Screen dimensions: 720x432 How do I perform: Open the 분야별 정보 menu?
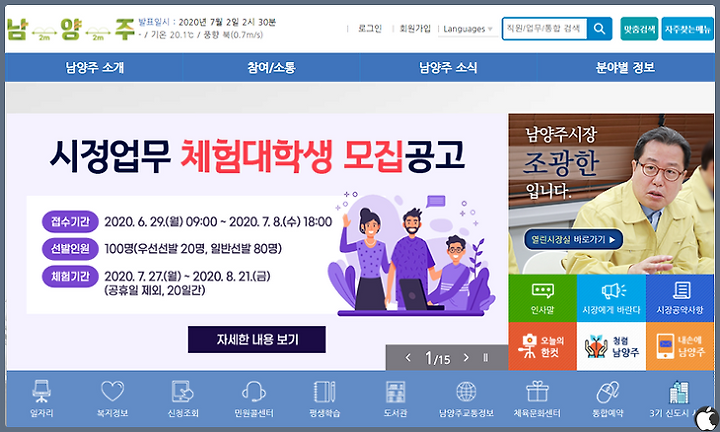[x=625, y=67]
